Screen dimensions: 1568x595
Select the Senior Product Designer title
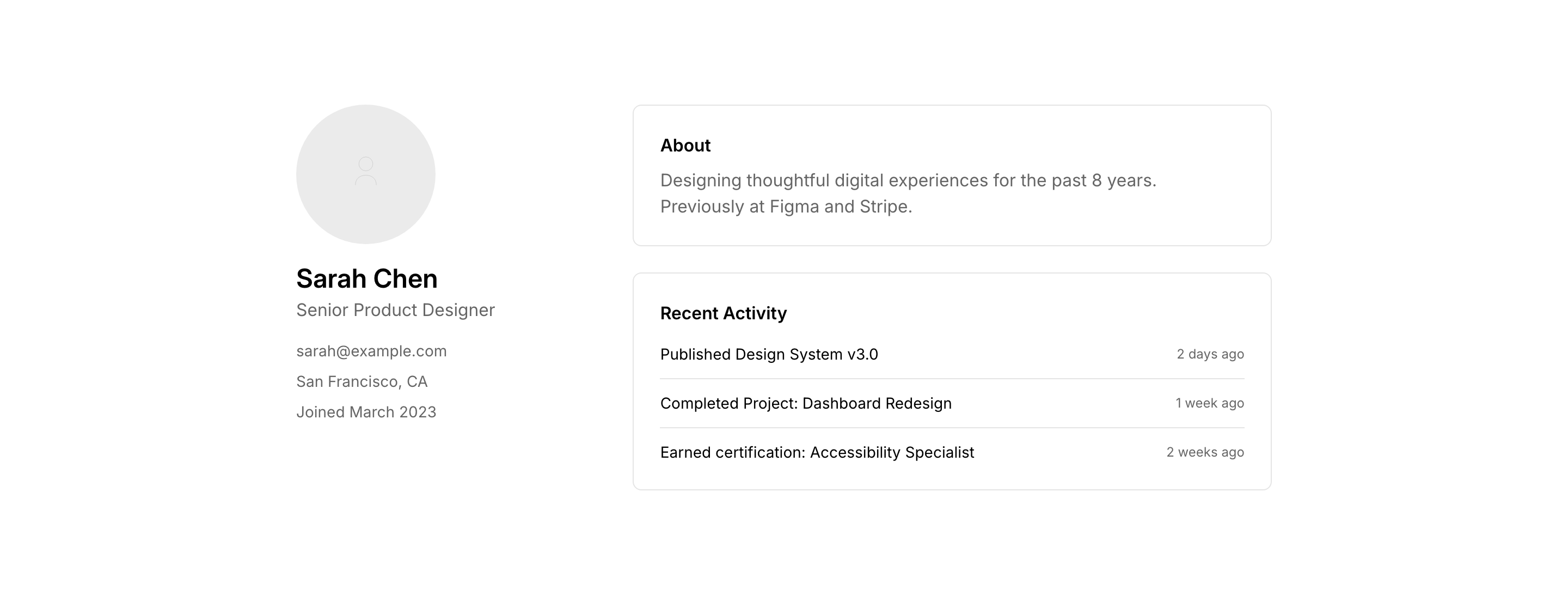click(x=395, y=310)
